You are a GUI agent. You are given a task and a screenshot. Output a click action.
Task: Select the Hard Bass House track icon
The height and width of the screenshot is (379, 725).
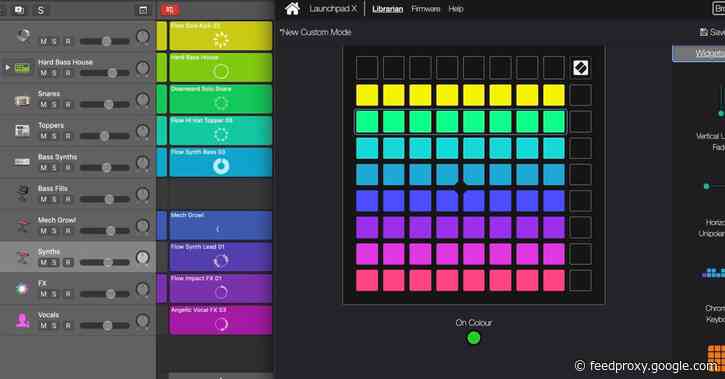click(22, 68)
